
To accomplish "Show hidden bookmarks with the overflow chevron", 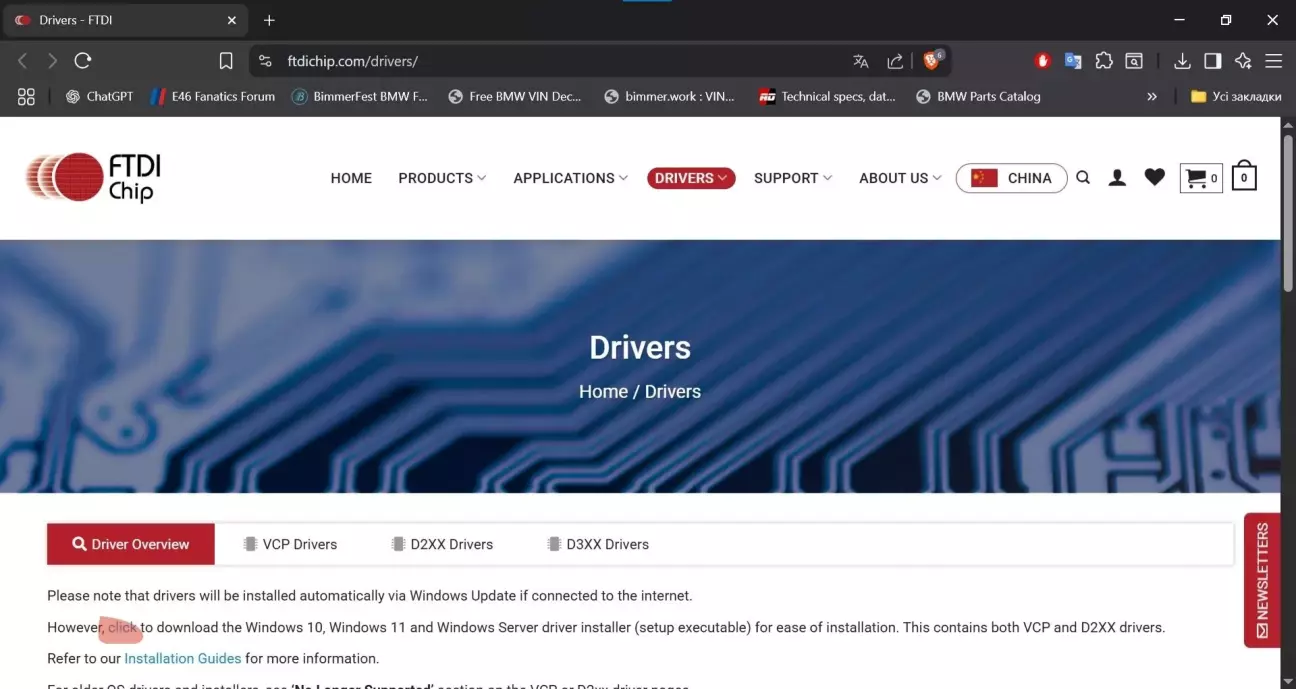I will point(1152,97).
